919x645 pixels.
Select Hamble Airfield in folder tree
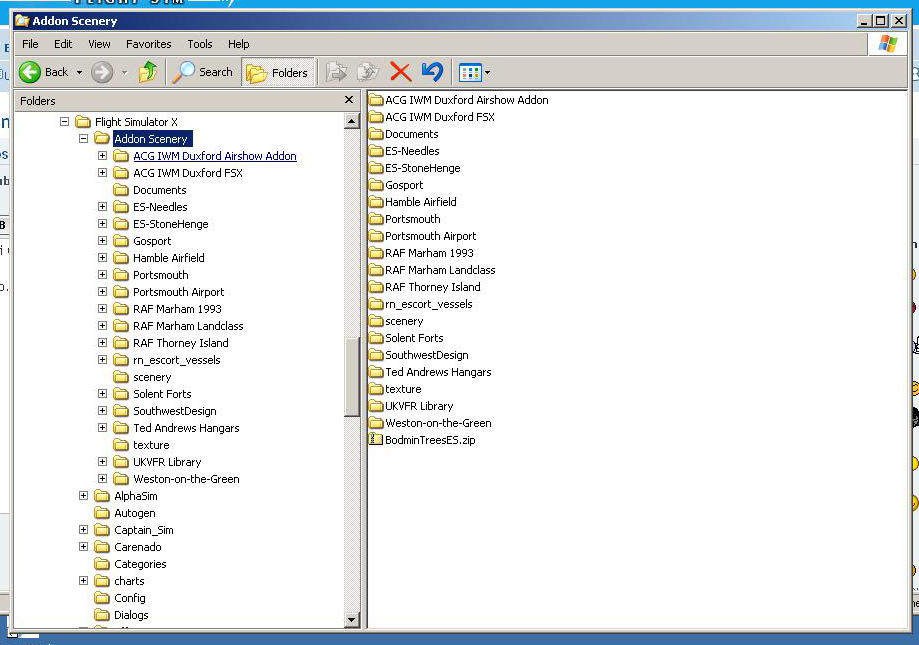click(x=169, y=258)
